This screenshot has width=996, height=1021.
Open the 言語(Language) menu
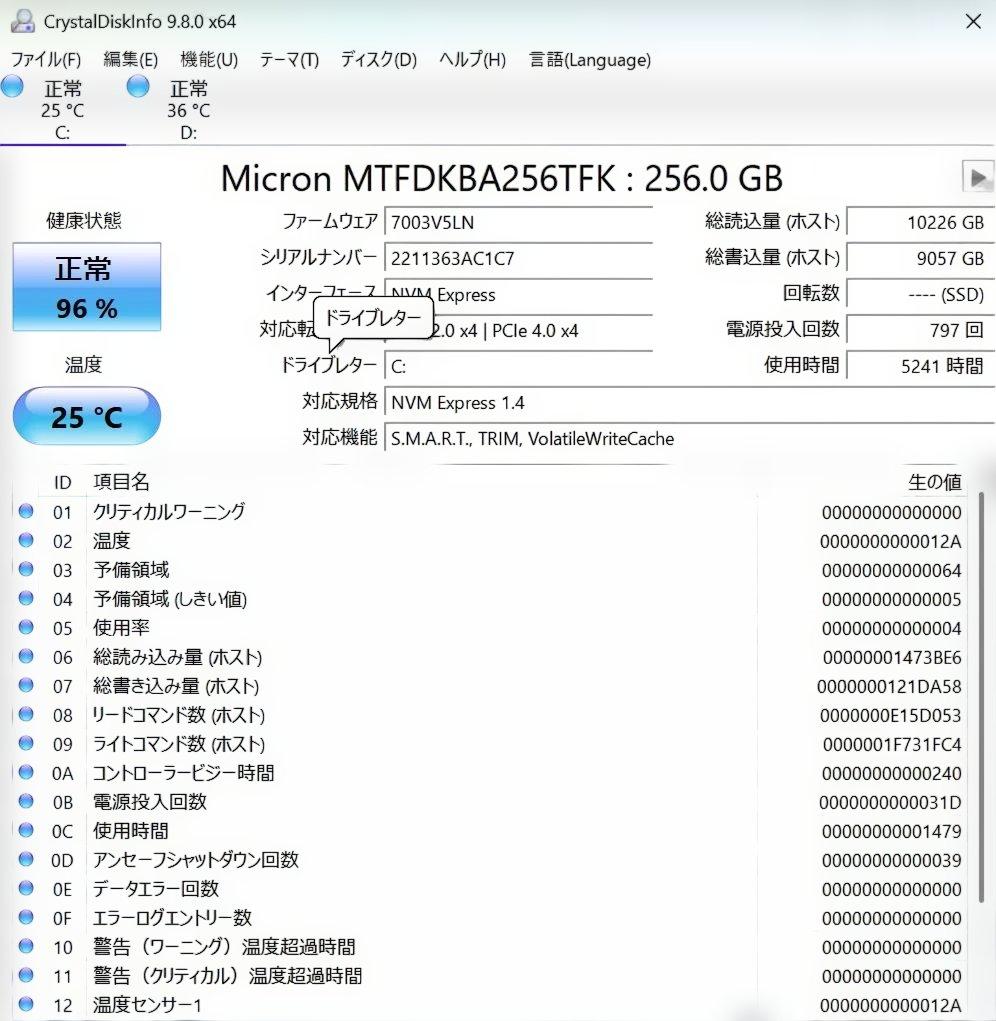590,59
